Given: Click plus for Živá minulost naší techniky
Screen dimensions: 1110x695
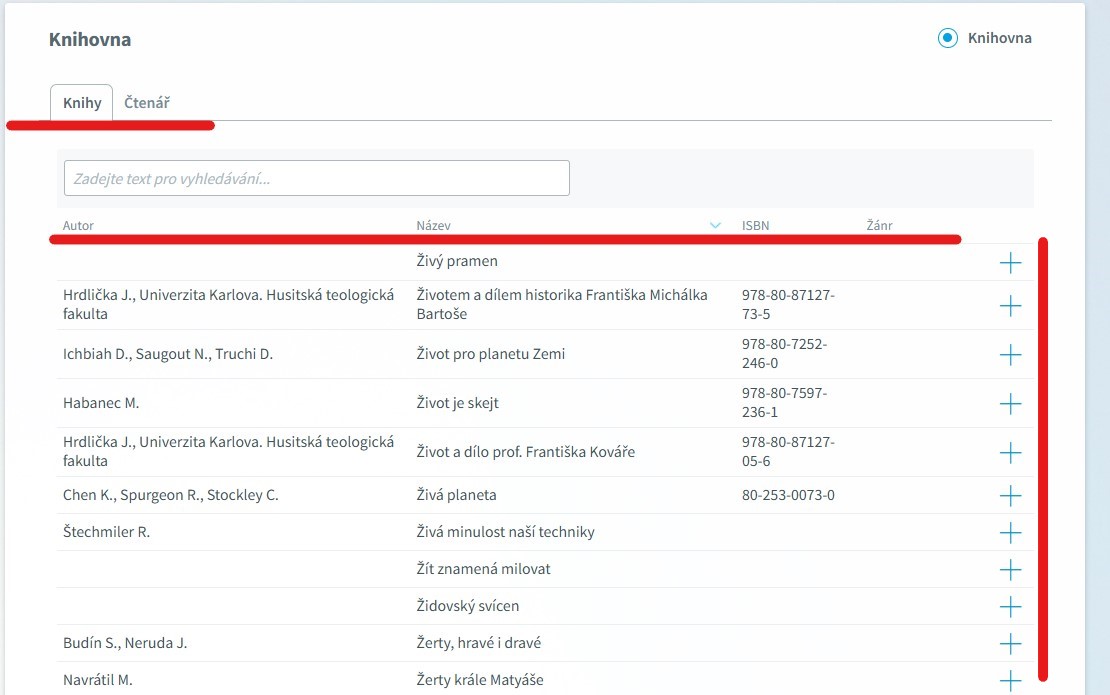Looking at the screenshot, I should [1010, 532].
